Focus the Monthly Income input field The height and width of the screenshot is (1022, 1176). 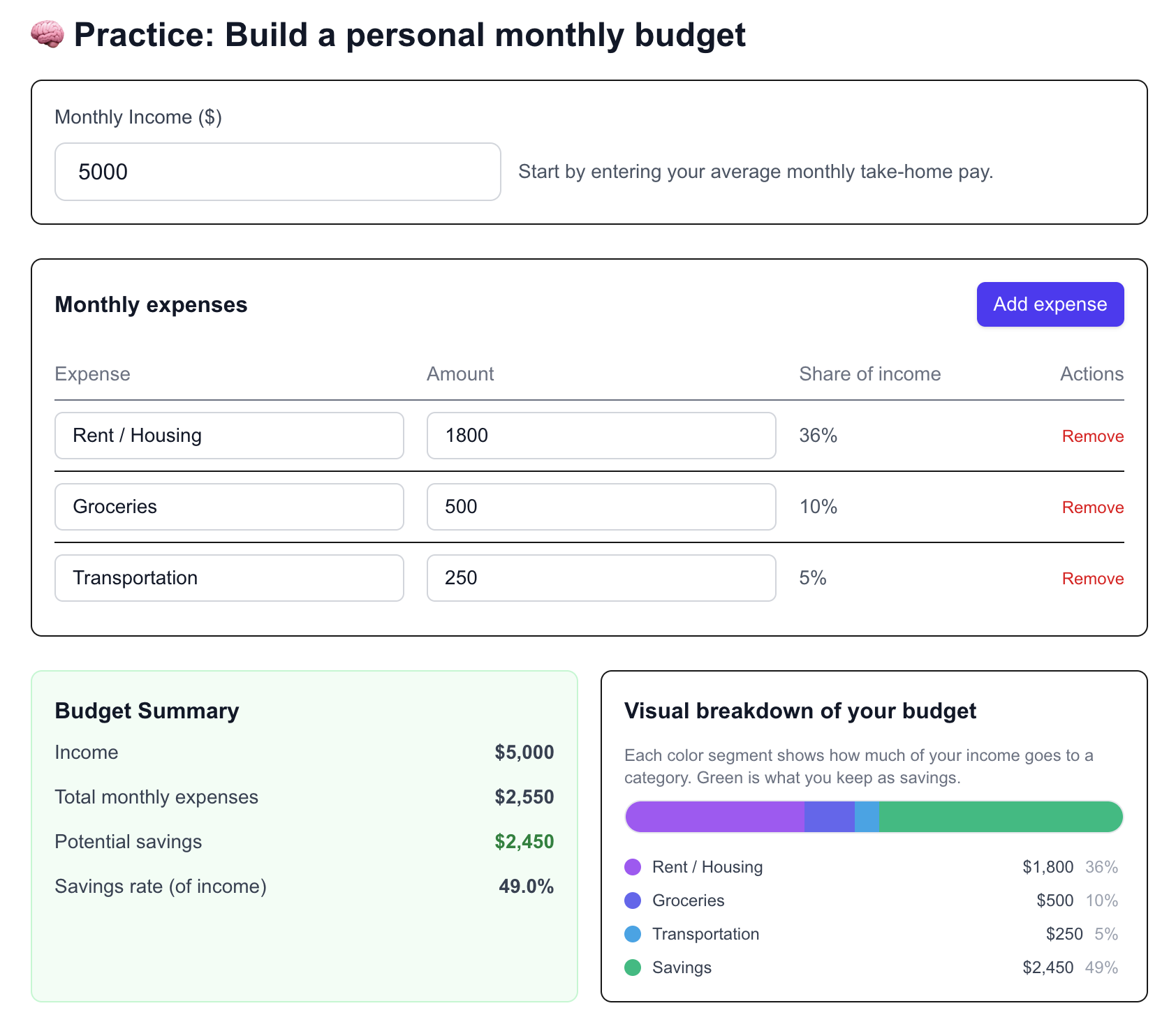click(x=277, y=172)
